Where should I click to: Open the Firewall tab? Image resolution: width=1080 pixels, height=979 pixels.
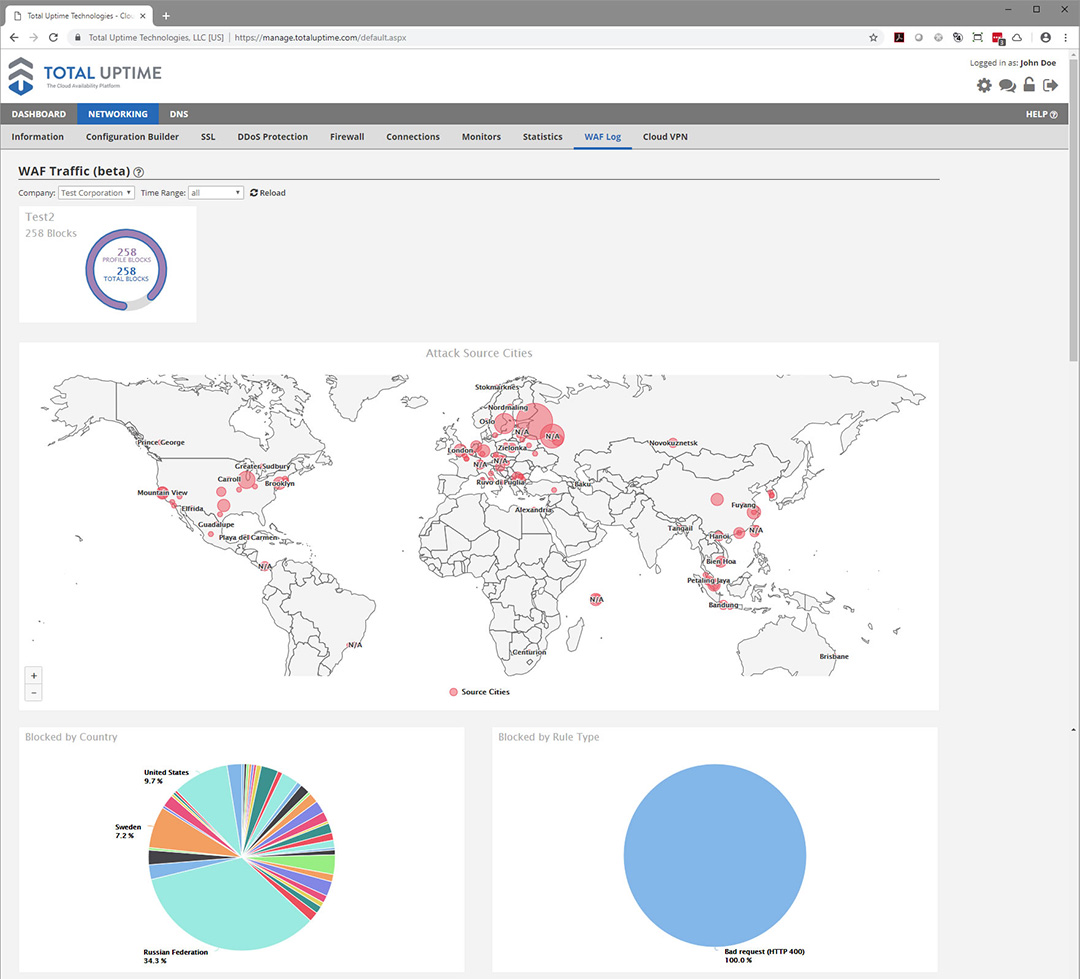click(347, 136)
